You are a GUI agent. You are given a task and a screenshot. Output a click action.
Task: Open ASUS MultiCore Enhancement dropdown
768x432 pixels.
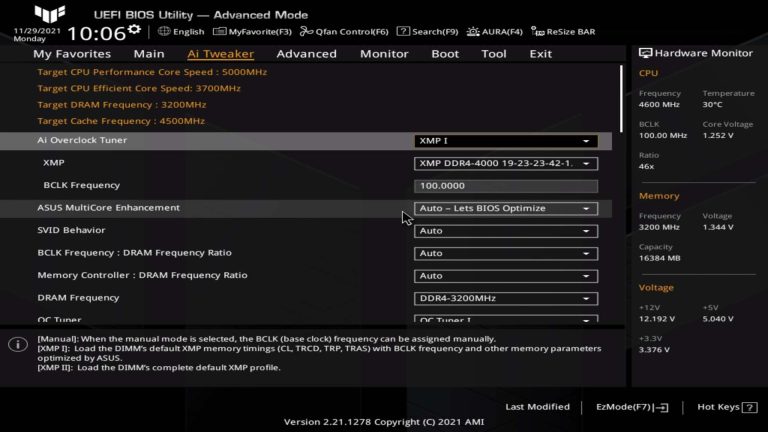[506, 209]
